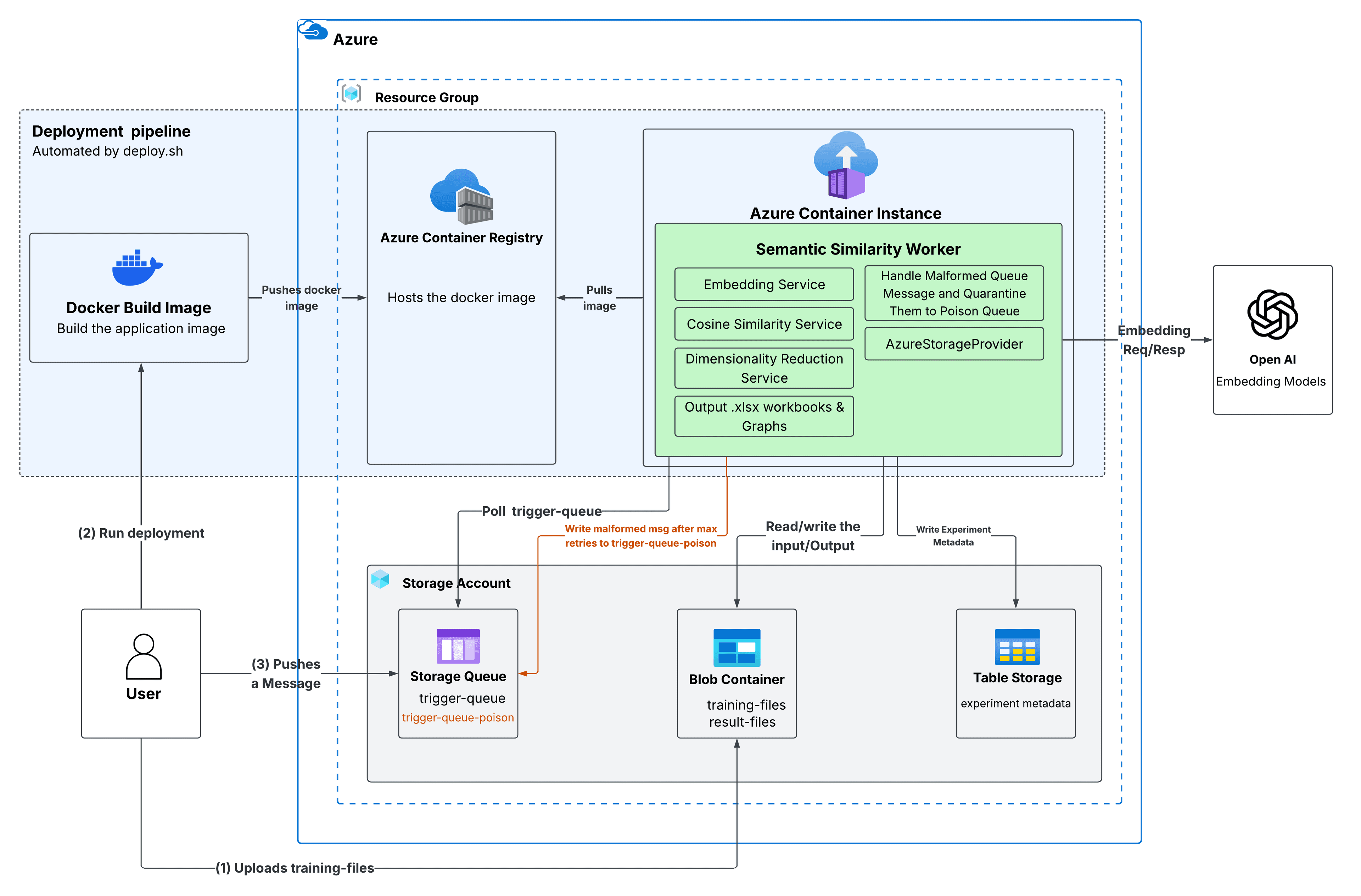Click the 'Embedding Req/Resp' connector label
1361x896 pixels.
pyautogui.click(x=1154, y=340)
